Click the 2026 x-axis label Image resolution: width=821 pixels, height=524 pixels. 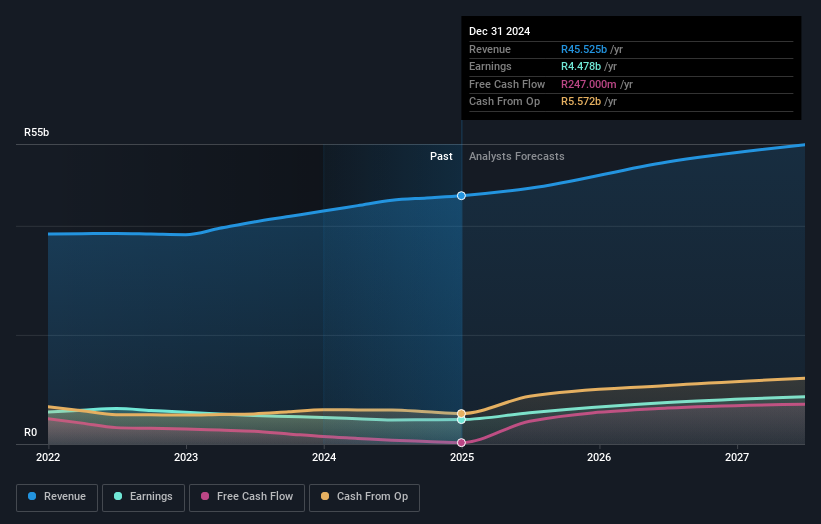(x=599, y=458)
